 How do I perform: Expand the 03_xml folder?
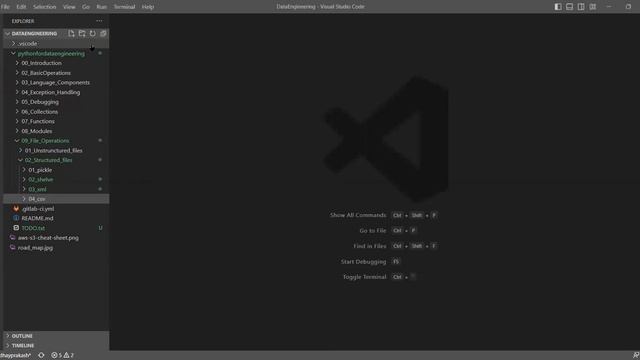coord(56,189)
